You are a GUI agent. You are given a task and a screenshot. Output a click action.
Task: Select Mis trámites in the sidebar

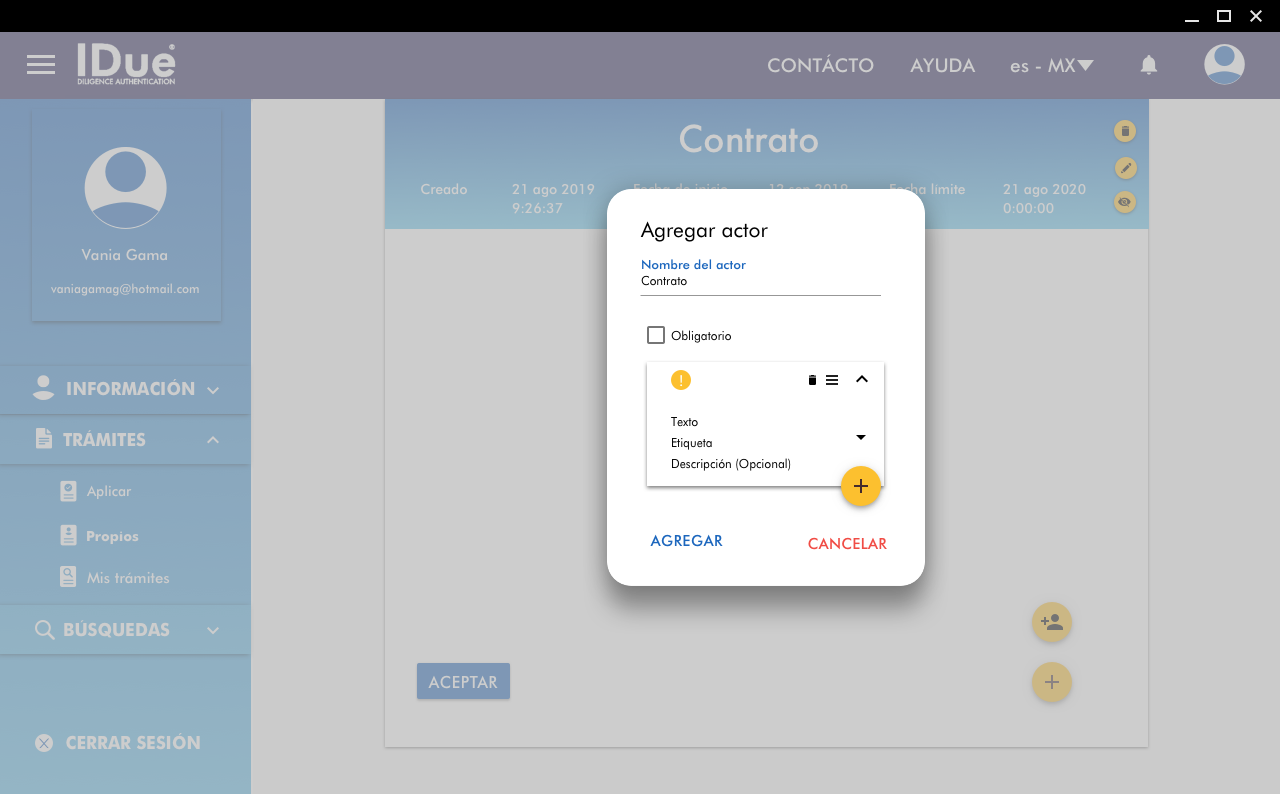[127, 578]
